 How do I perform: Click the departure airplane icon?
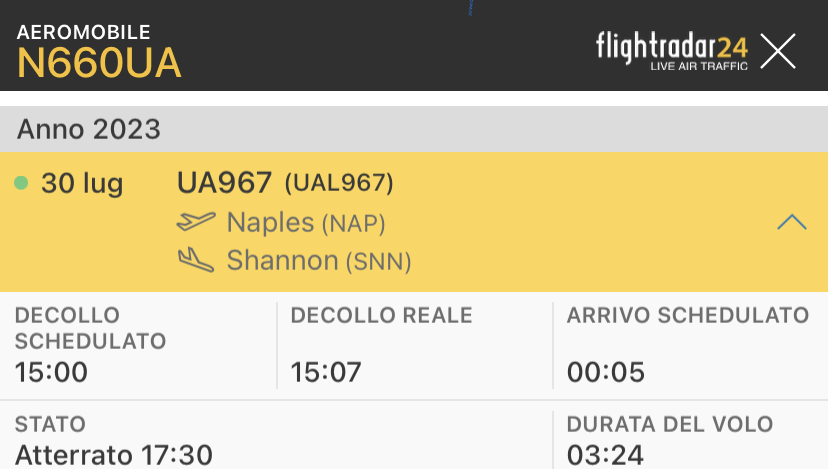click(x=196, y=222)
